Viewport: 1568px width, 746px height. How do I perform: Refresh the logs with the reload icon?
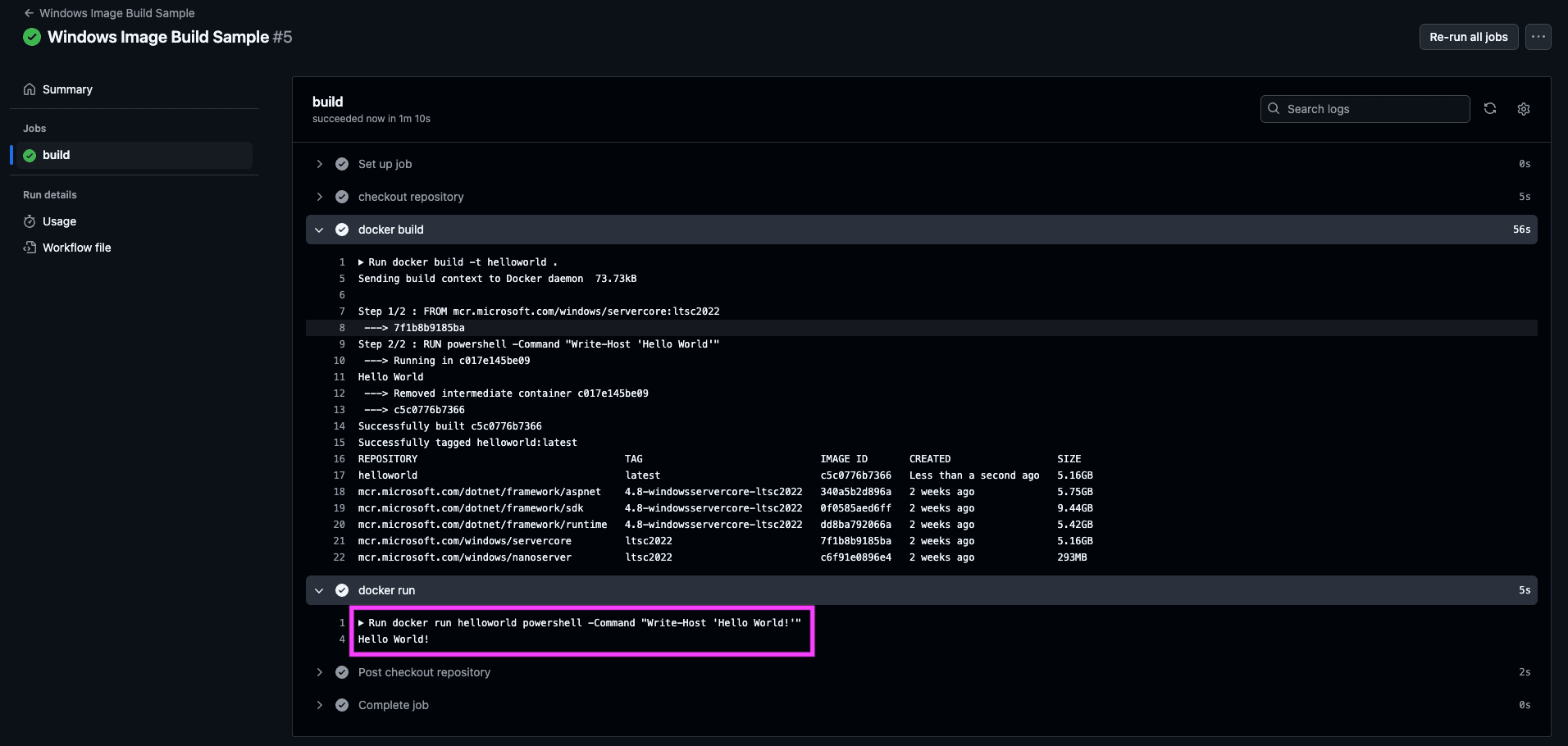(1490, 109)
